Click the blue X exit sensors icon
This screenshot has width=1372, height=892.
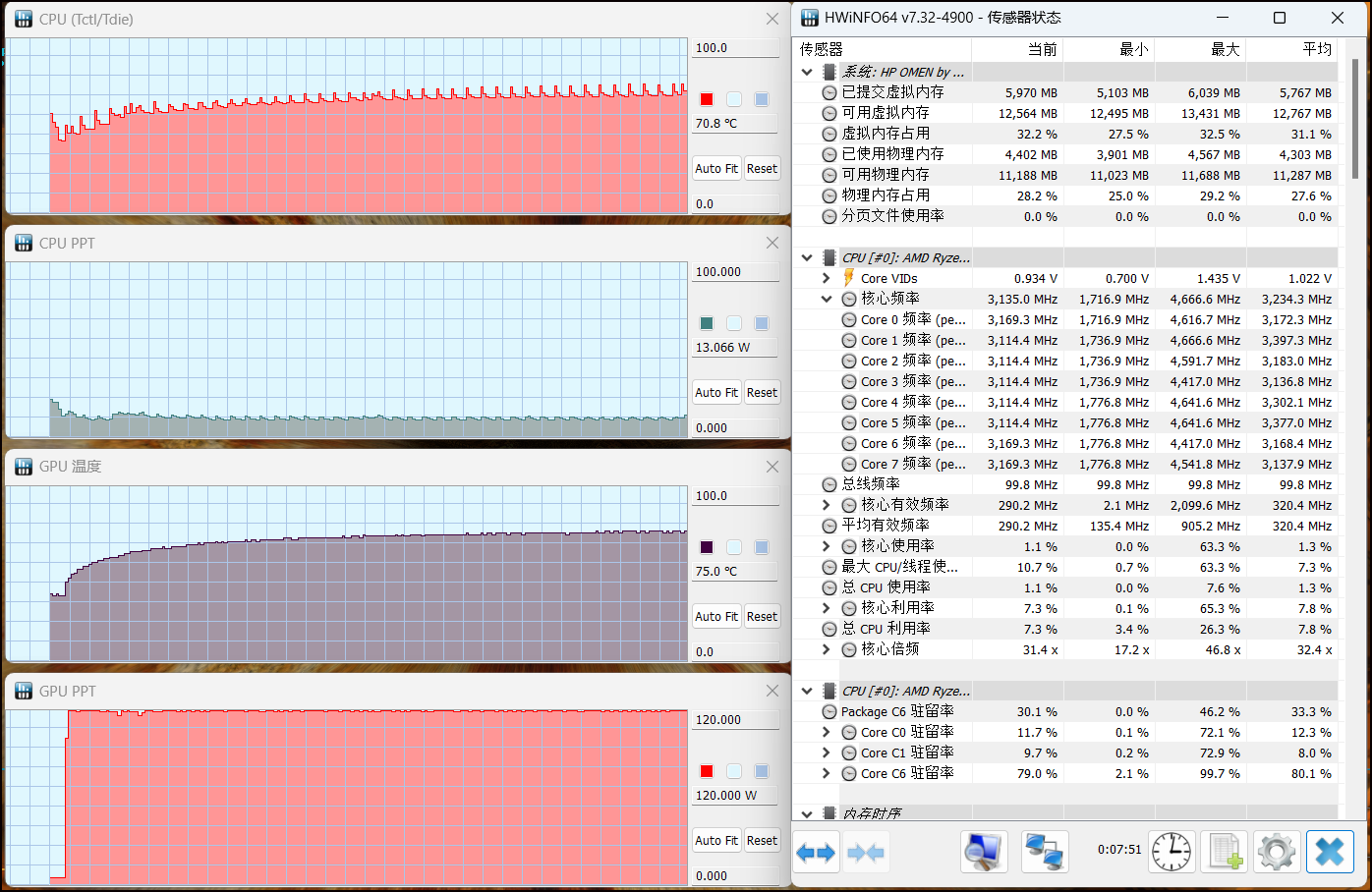pyautogui.click(x=1329, y=851)
